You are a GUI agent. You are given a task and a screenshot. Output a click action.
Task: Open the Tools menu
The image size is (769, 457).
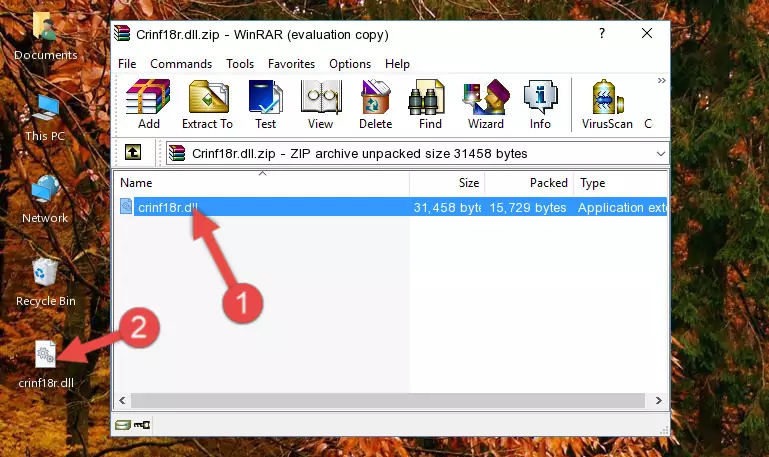(240, 64)
